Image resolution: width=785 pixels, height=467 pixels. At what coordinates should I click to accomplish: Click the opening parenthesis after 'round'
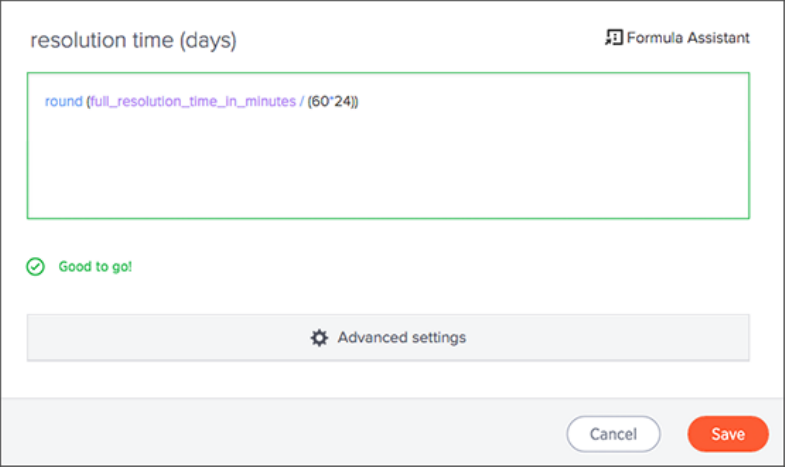(x=88, y=102)
